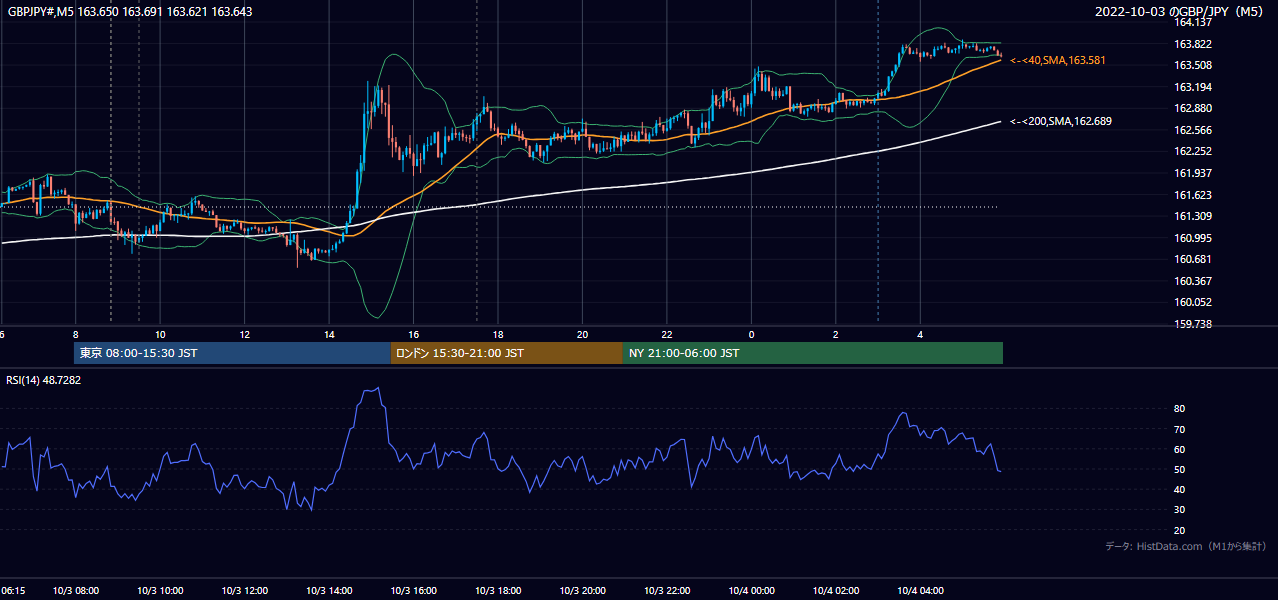Screen dimensions: 1278x600
Task: Select the ロンドン 15:30-21:00 JST session bar
Action: [x=506, y=353]
